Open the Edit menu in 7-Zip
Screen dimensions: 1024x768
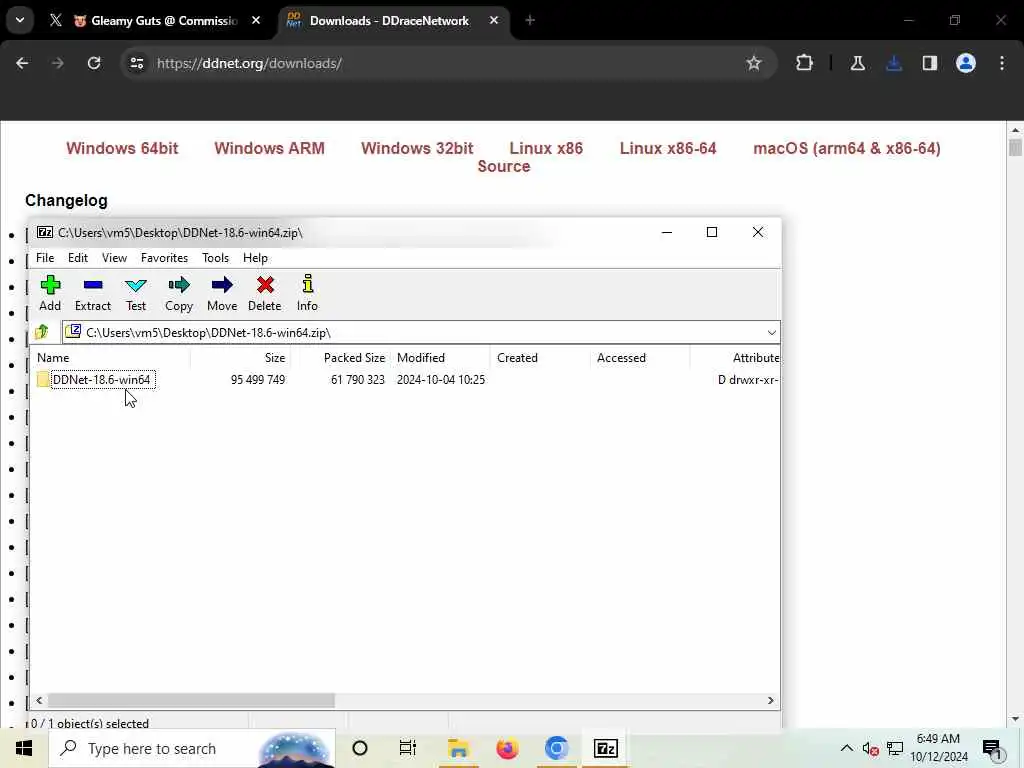78,258
